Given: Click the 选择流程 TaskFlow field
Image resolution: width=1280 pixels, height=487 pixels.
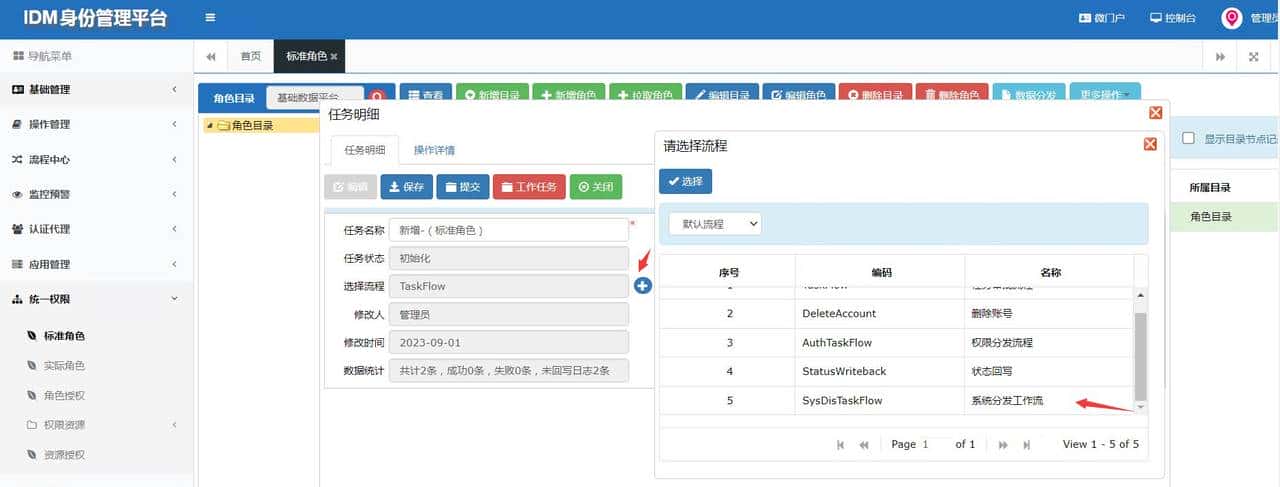Looking at the screenshot, I should tap(508, 286).
